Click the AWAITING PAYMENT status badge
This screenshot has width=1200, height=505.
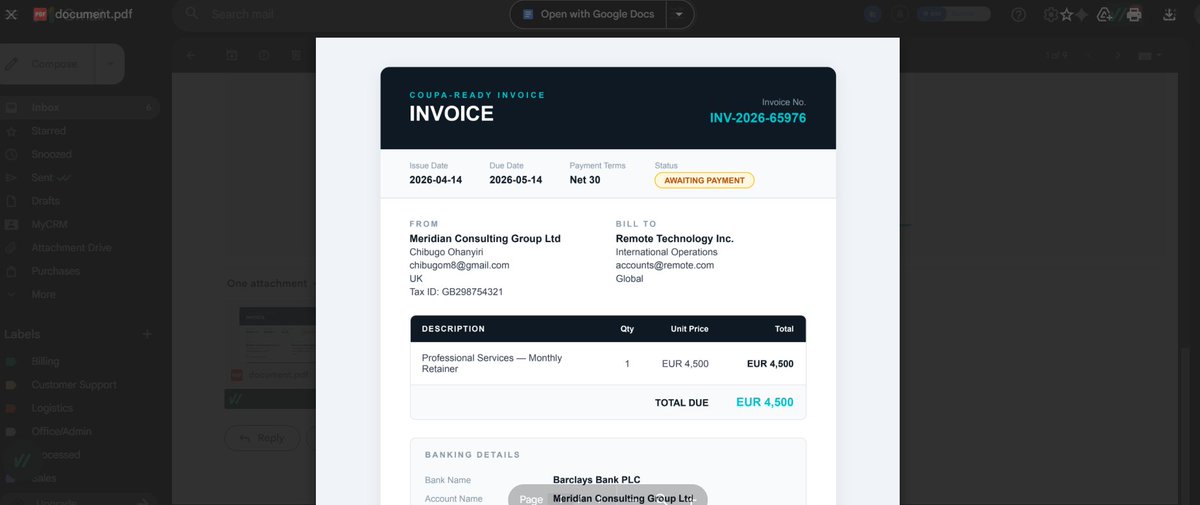705,180
